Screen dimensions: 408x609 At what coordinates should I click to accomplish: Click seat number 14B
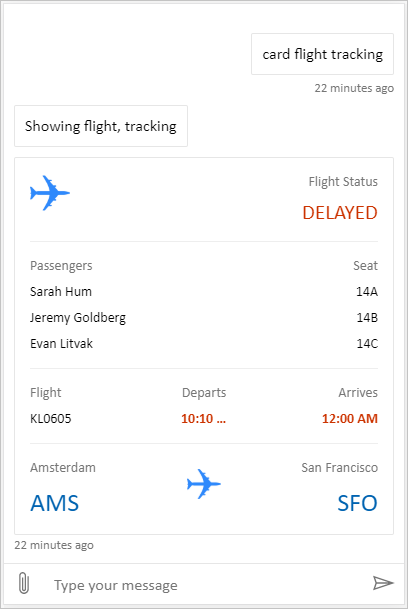367,318
